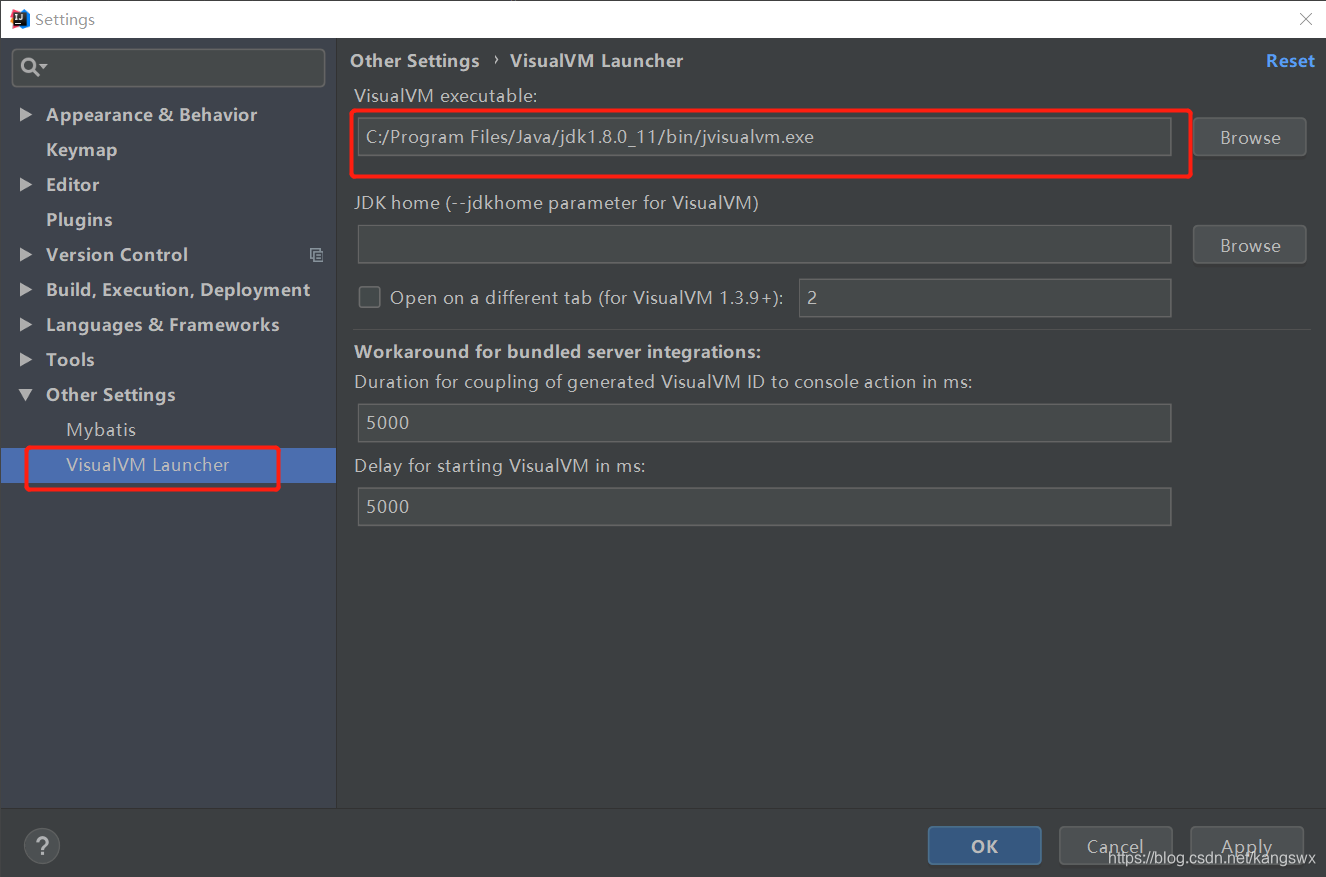
Task: Browse for JDK home directory
Action: [1250, 246]
